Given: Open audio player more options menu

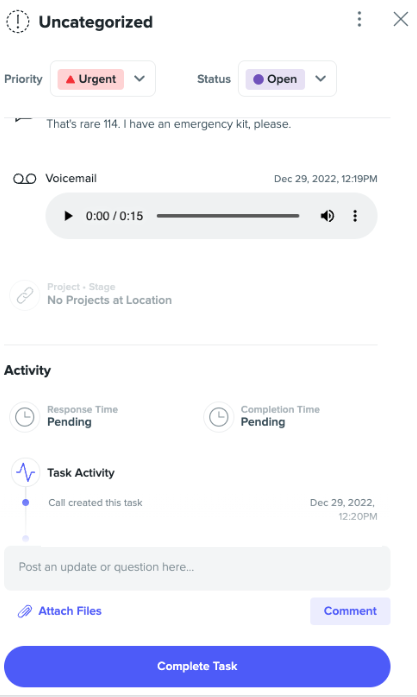Looking at the screenshot, I should coord(355,216).
